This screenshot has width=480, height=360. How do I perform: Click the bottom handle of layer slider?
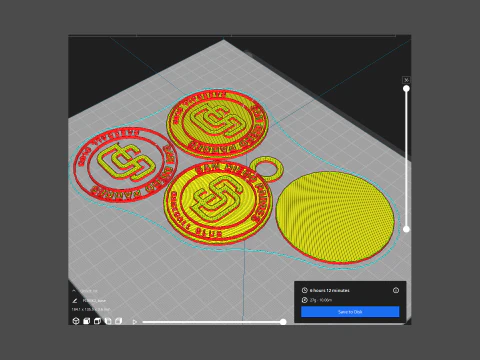(x=406, y=229)
